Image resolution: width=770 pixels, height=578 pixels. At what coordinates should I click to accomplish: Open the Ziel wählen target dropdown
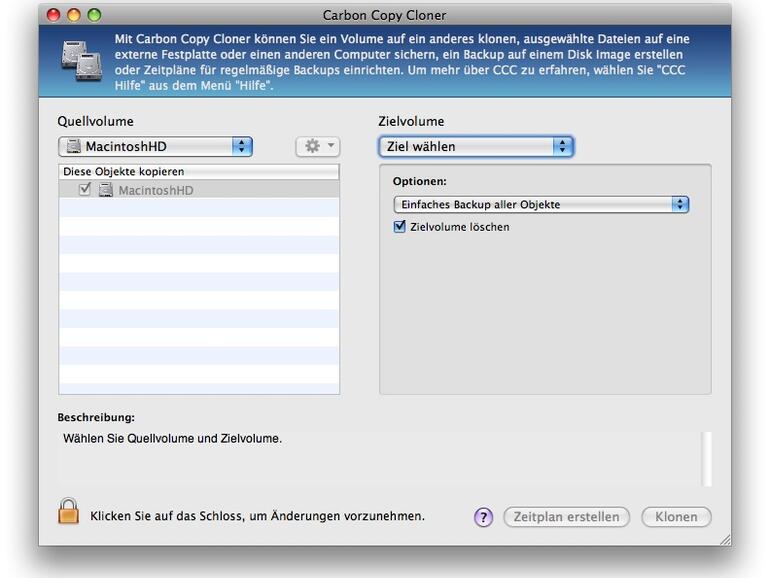click(x=476, y=146)
